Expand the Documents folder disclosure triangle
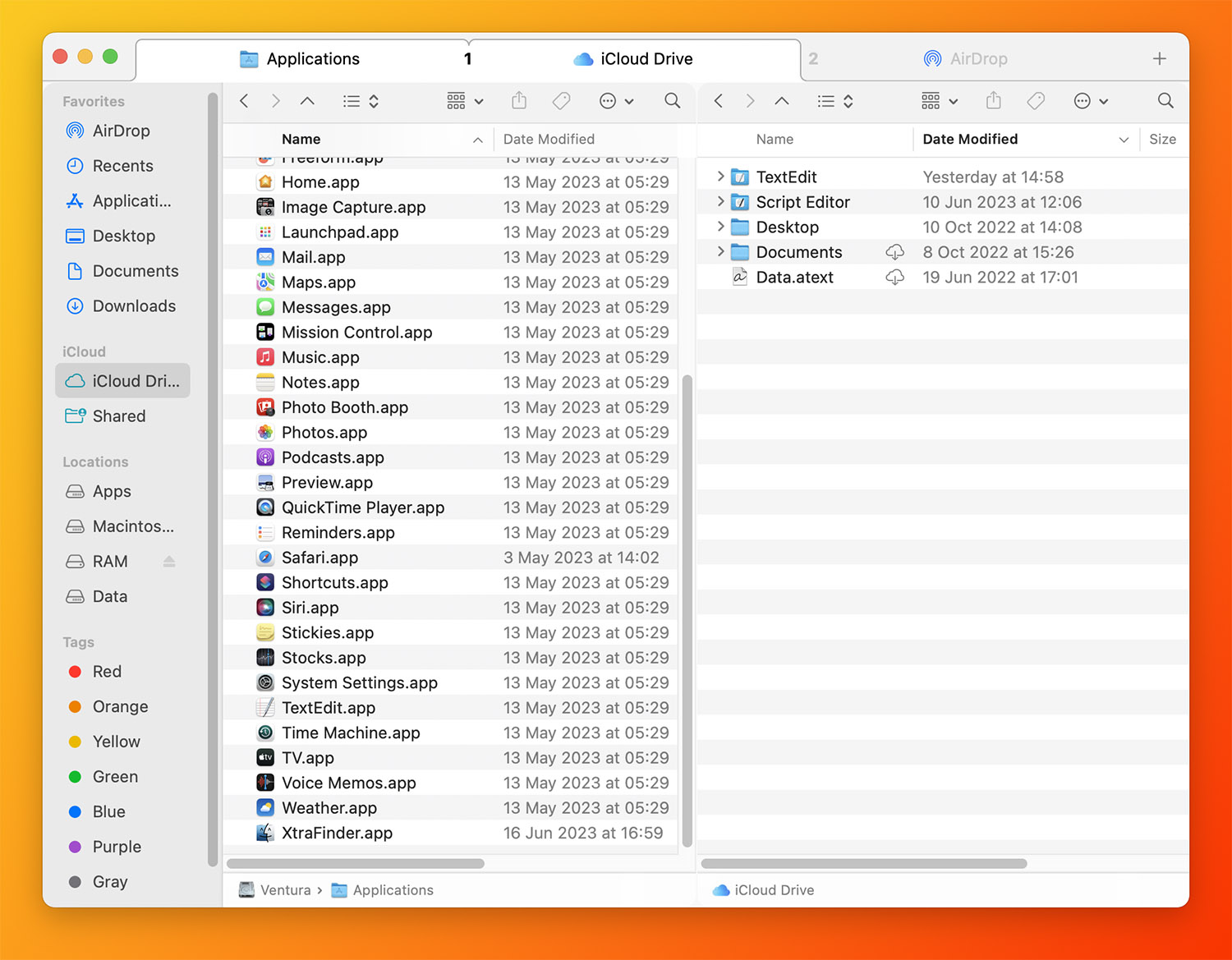The height and width of the screenshot is (960, 1232). click(720, 252)
